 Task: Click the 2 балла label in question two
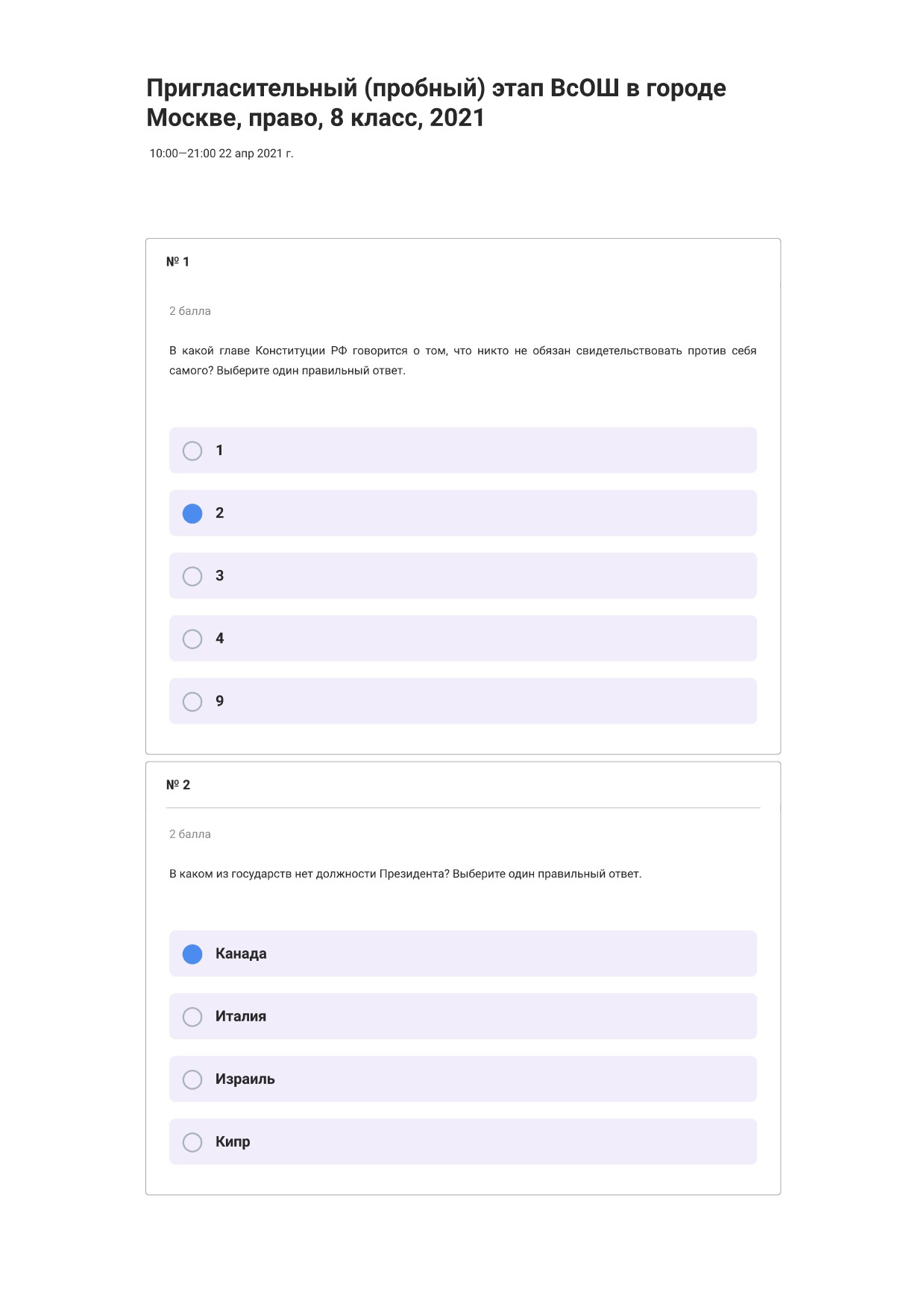(190, 834)
